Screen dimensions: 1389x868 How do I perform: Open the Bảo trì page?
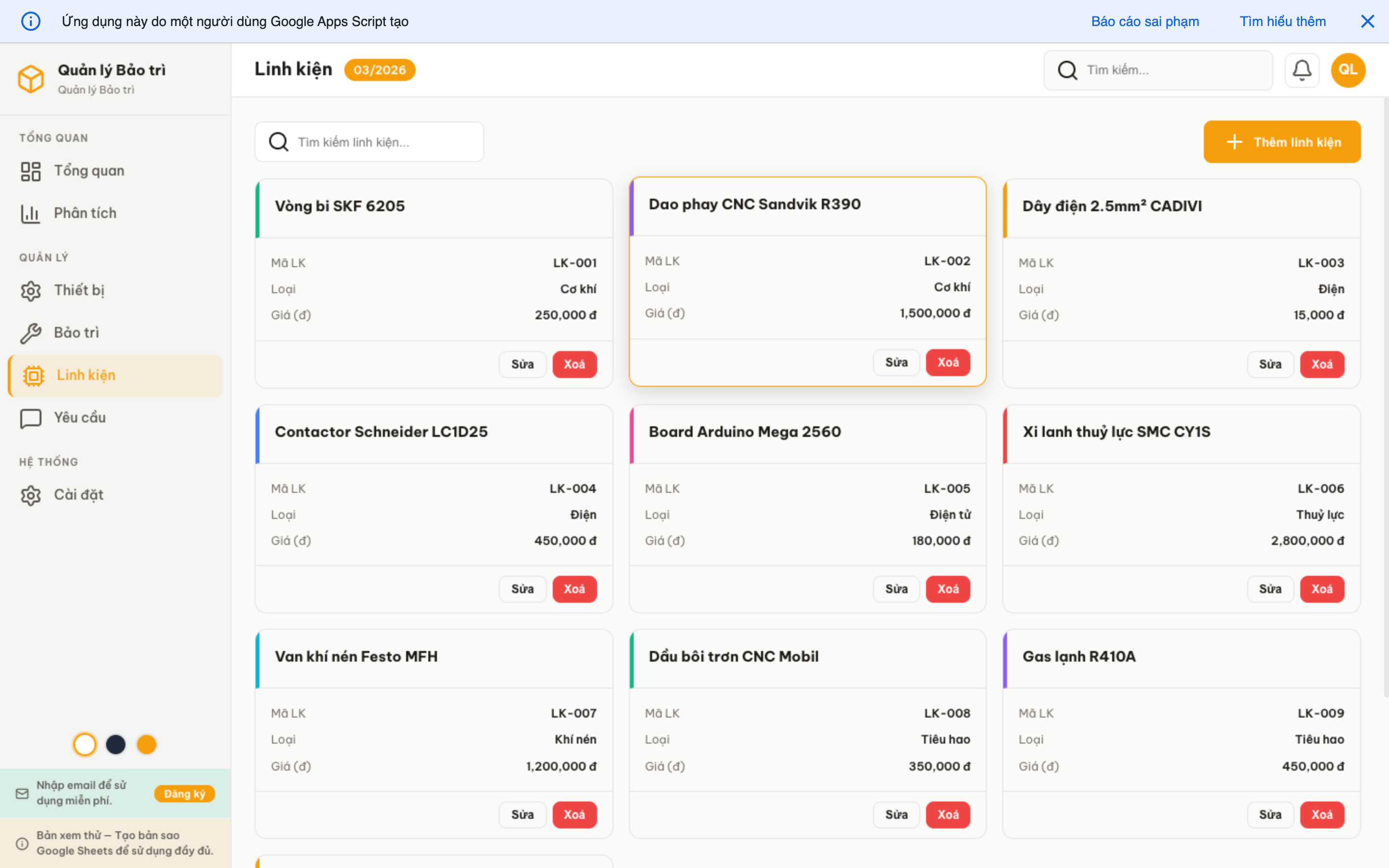pyautogui.click(x=76, y=333)
